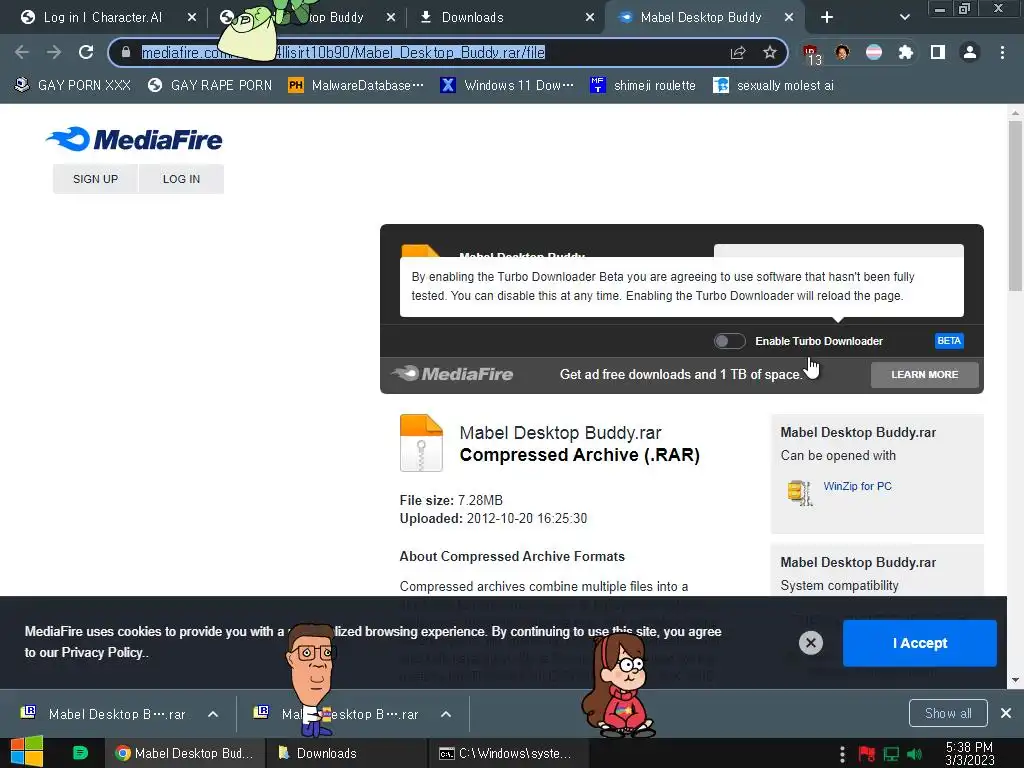Click Show all downloads button

(x=948, y=713)
